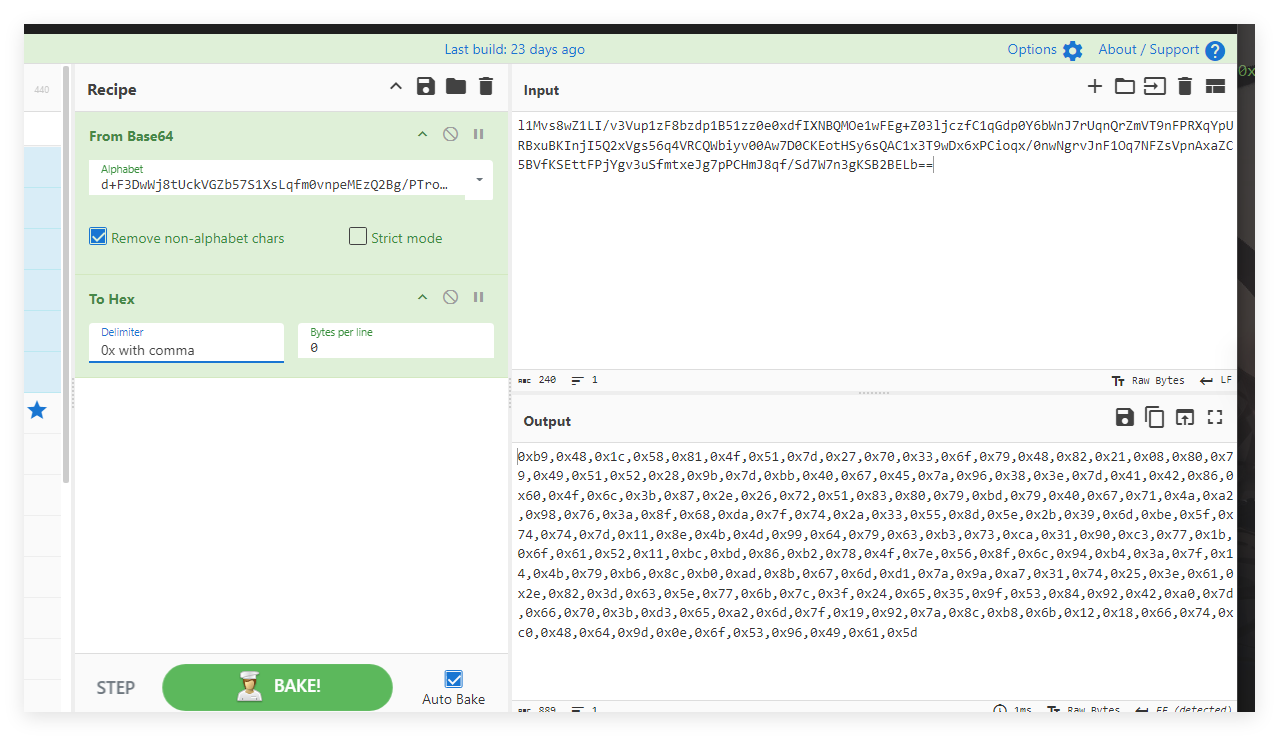Replace input with output icon
Image resolution: width=1279 pixels, height=736 pixels.
1185,417
